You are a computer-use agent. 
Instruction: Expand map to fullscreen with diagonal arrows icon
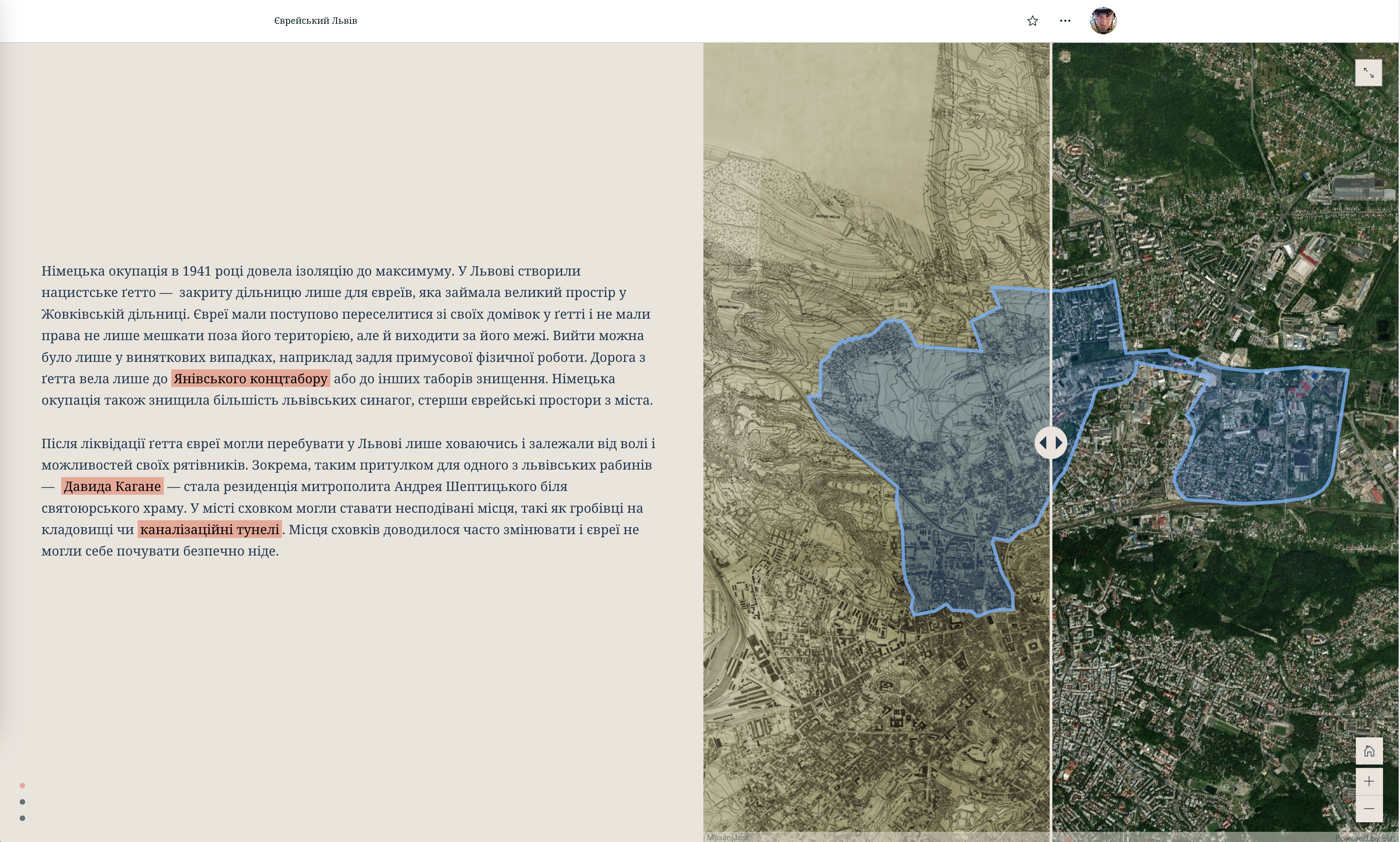1368,72
